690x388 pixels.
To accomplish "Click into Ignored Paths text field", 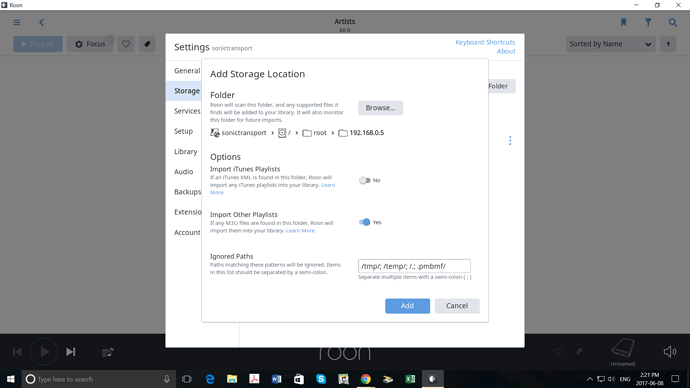I will point(414,266).
